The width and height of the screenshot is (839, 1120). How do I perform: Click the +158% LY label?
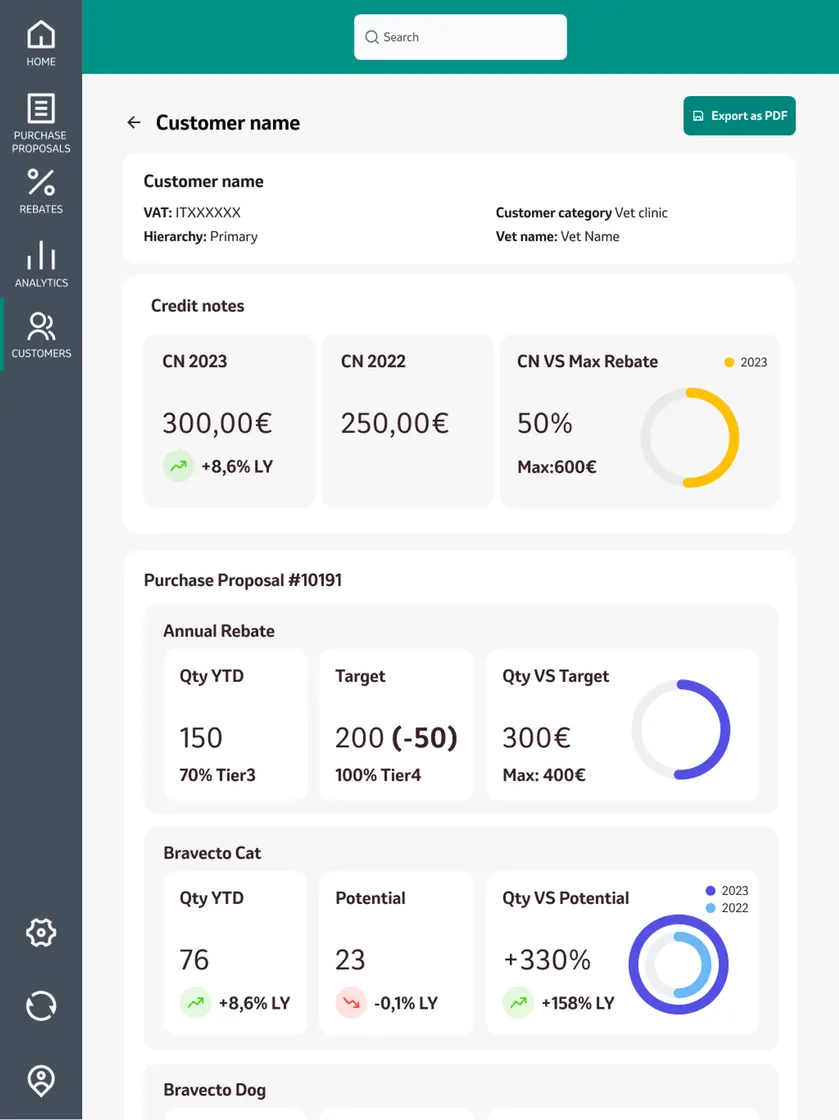pos(578,1003)
